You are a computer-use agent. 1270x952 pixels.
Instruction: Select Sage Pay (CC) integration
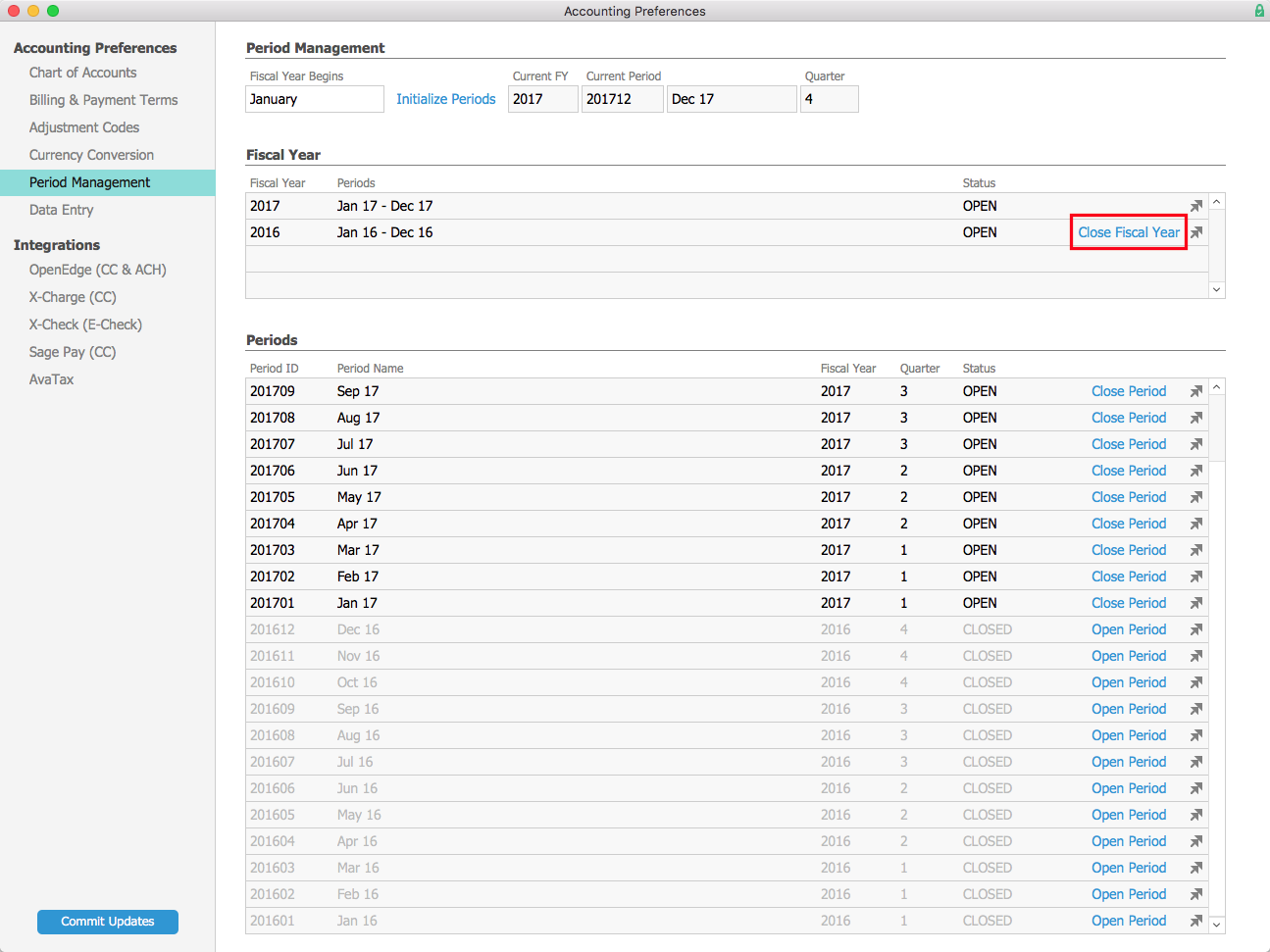(73, 352)
